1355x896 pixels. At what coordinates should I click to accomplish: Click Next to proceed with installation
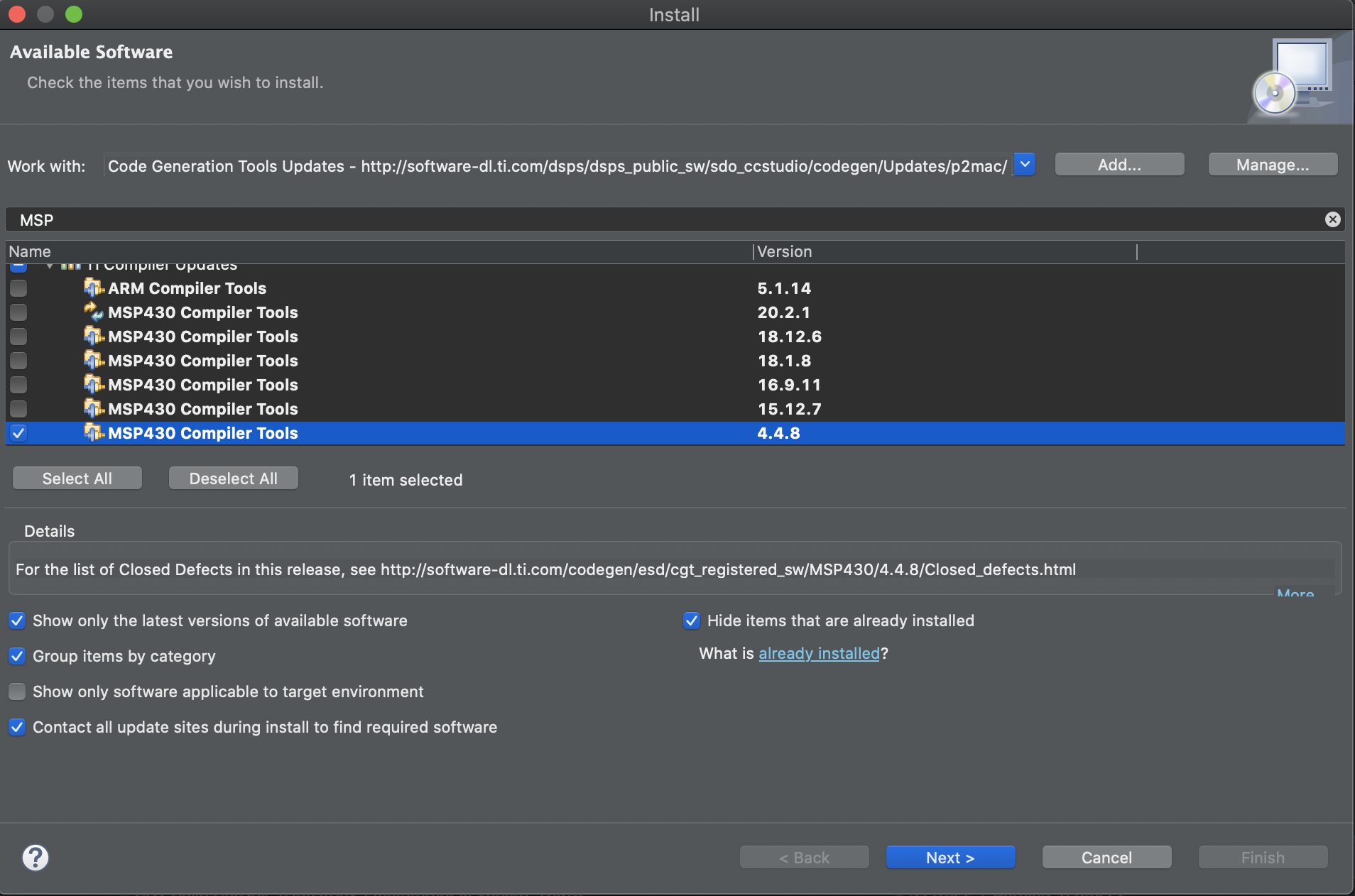(x=949, y=857)
